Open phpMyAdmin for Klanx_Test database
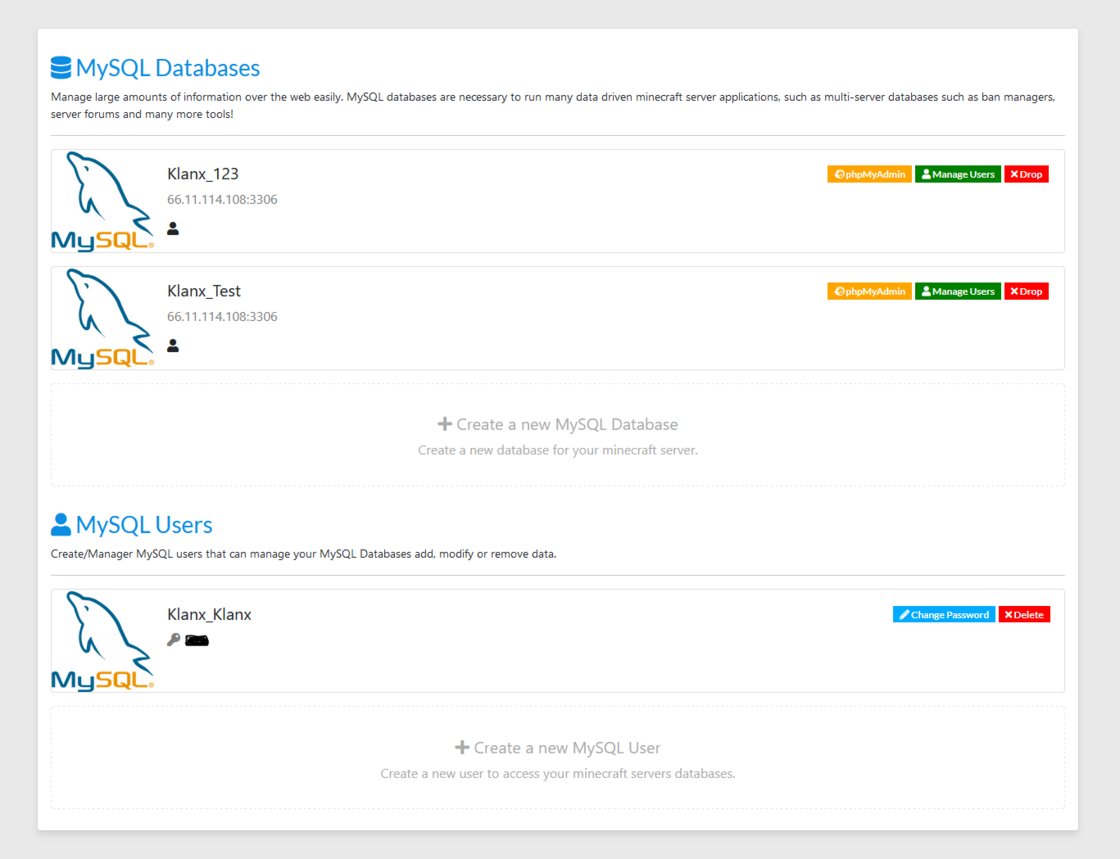The width and height of the screenshot is (1120, 859). click(x=869, y=291)
